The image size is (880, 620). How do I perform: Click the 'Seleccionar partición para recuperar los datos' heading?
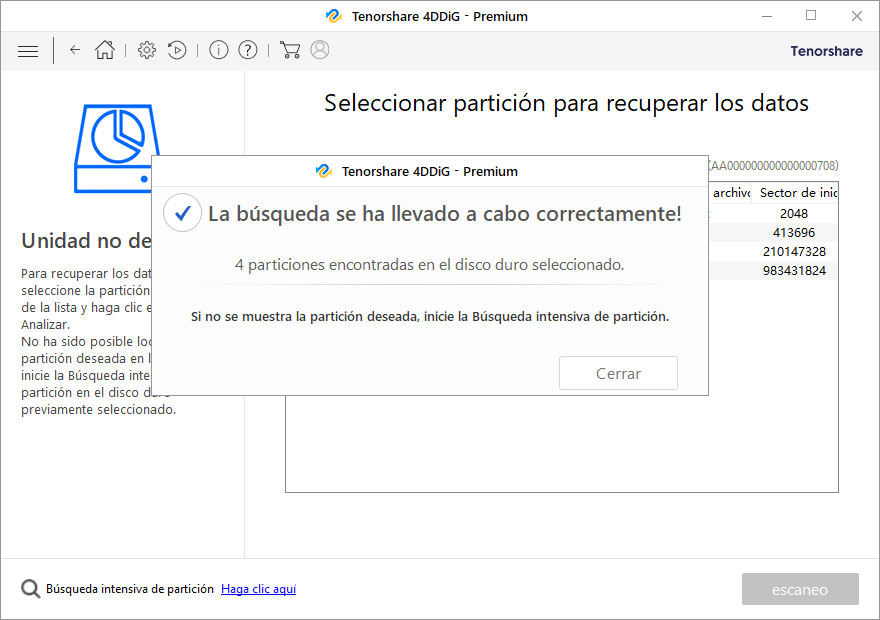point(566,103)
